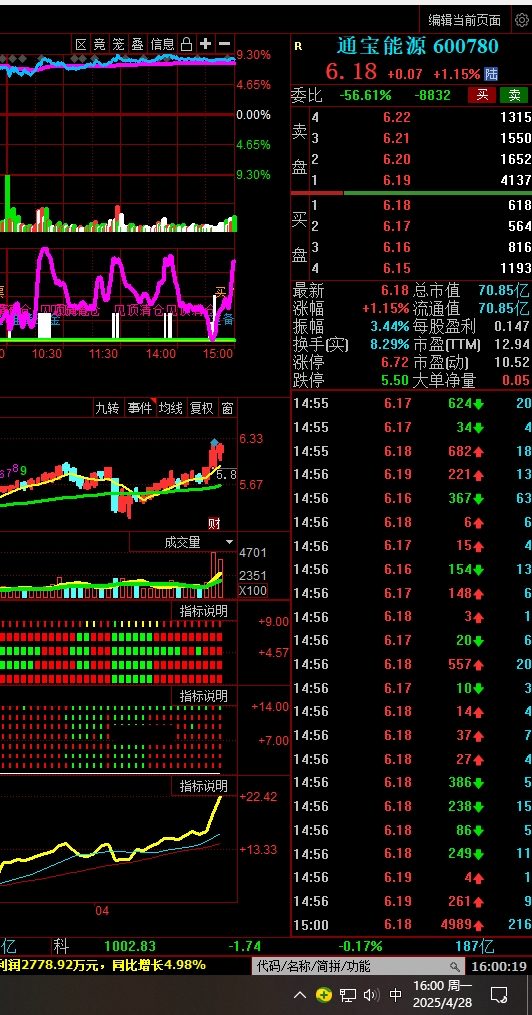Select the 窗 window tab
The width and height of the screenshot is (532, 1015).
[x=227, y=408]
